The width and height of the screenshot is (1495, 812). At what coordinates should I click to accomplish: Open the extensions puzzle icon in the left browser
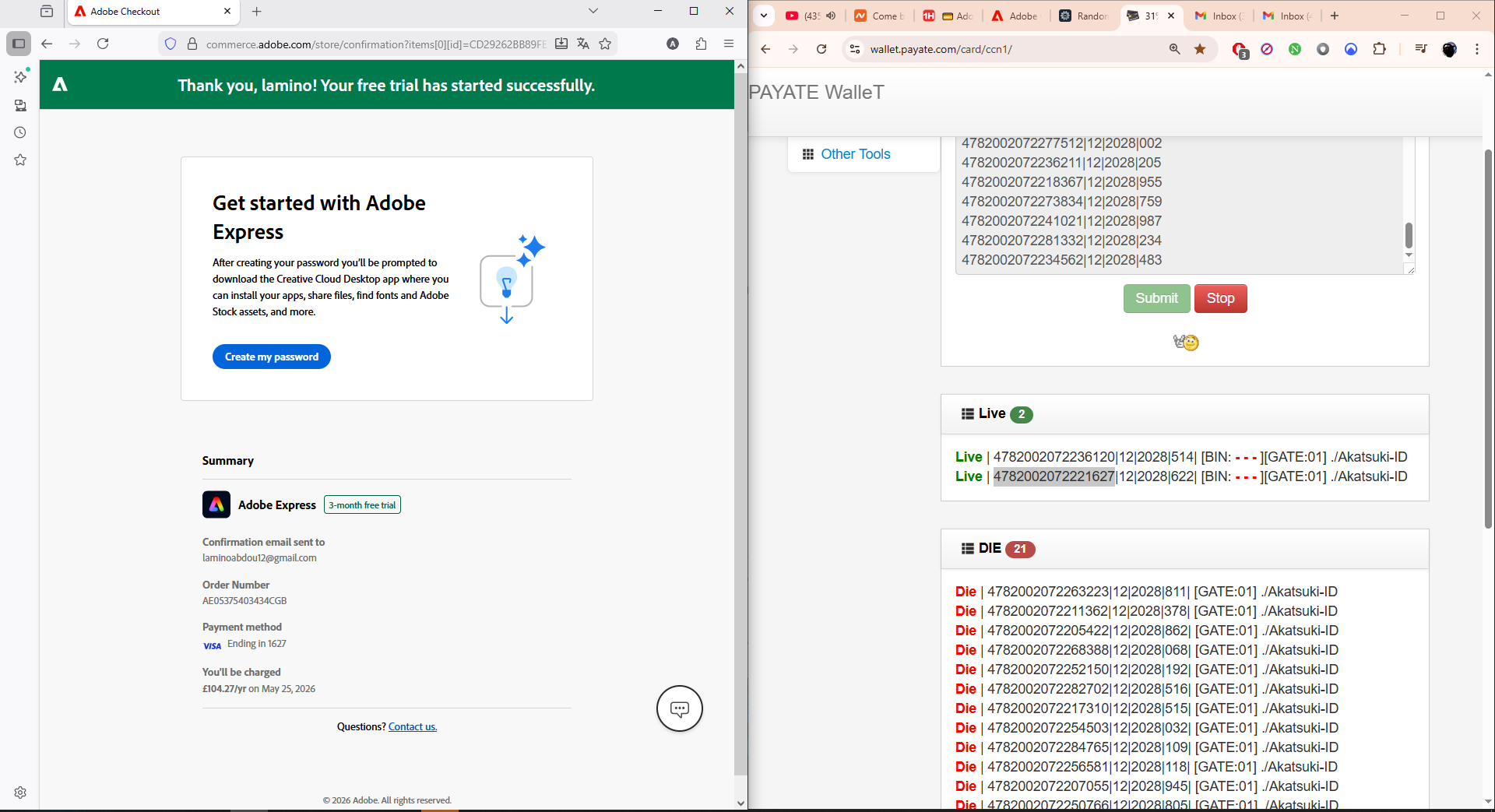[x=701, y=44]
